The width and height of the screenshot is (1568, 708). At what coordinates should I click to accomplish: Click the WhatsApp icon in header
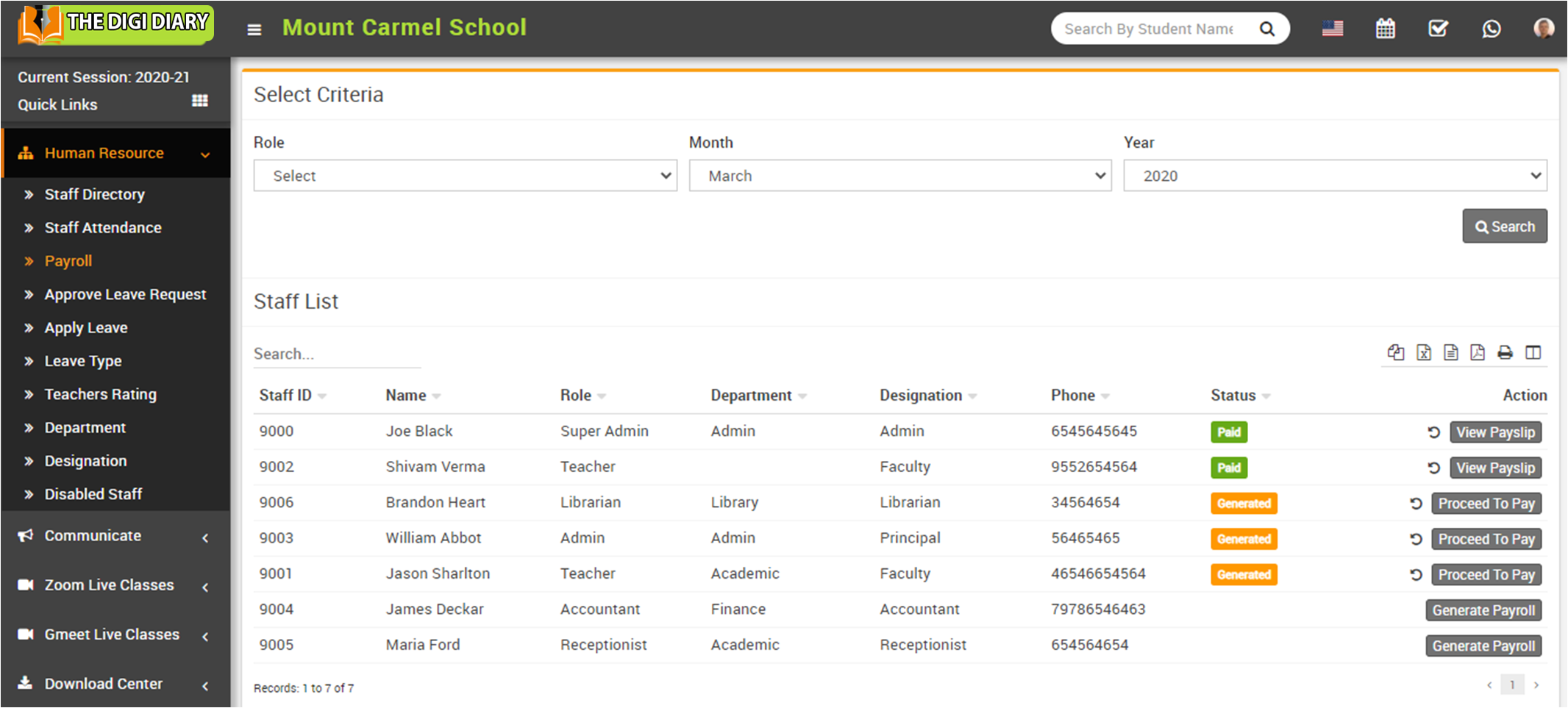pos(1491,29)
